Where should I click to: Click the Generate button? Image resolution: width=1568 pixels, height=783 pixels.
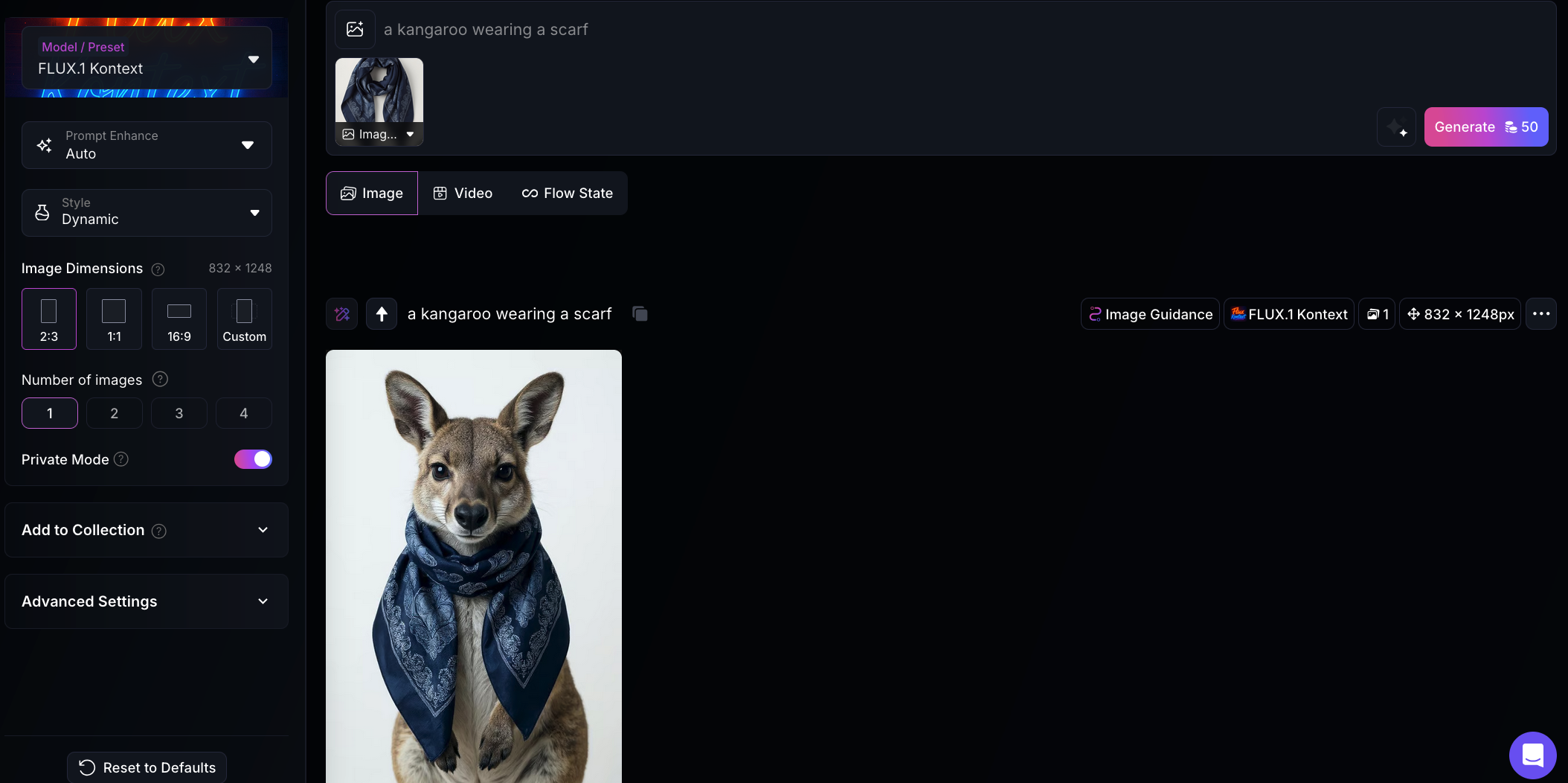pyautogui.click(x=1486, y=127)
